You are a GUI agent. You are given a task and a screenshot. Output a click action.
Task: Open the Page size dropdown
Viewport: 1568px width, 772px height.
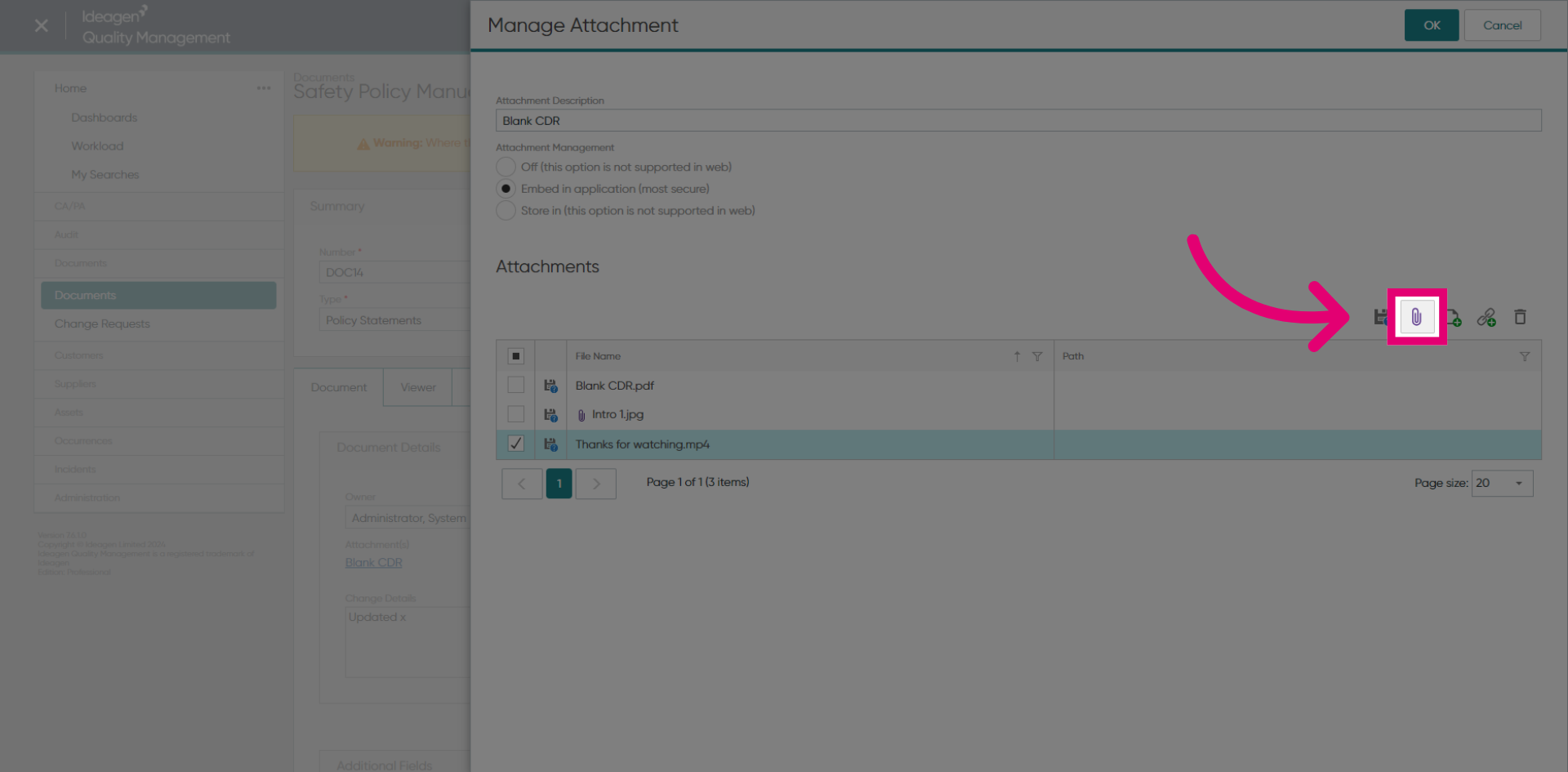tap(1502, 483)
